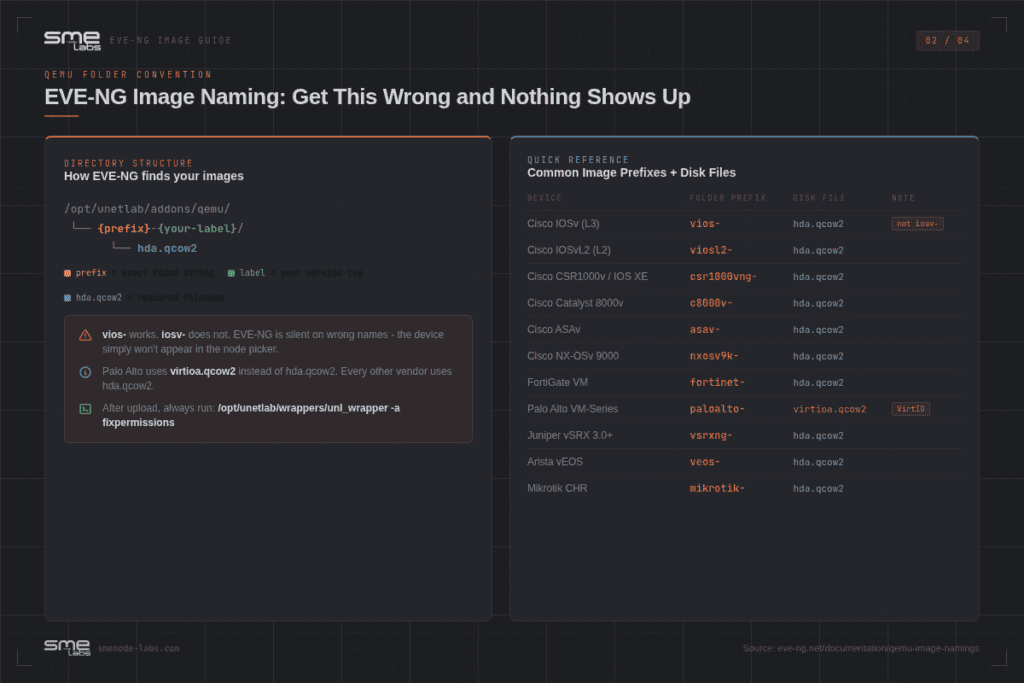This screenshot has width=1024, height=683.
Task: Click the 02 / 04 page indicator
Action: (x=947, y=40)
